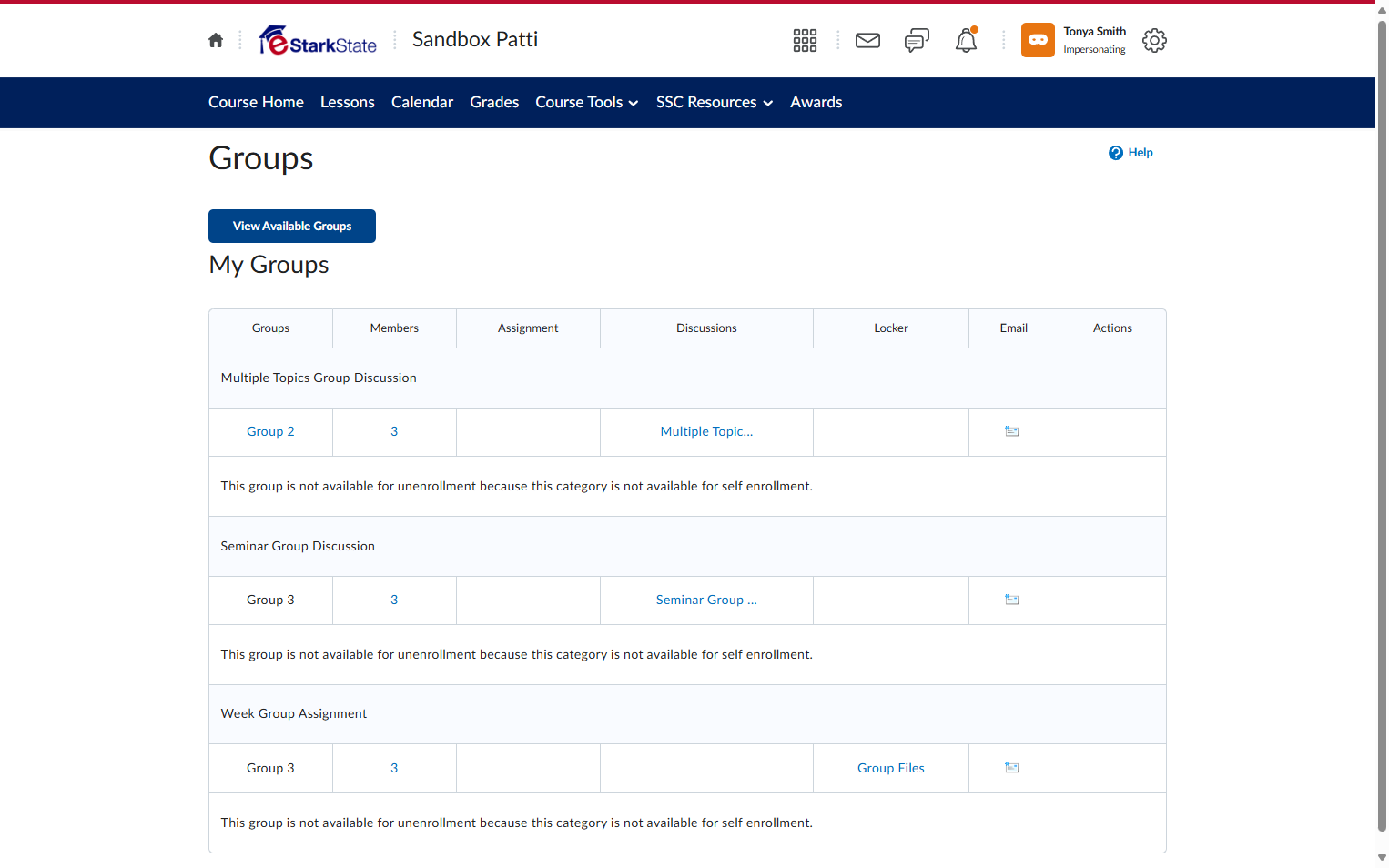Open the Group Files locker link
Screen dimensions: 1389x868
pyautogui.click(x=891, y=768)
